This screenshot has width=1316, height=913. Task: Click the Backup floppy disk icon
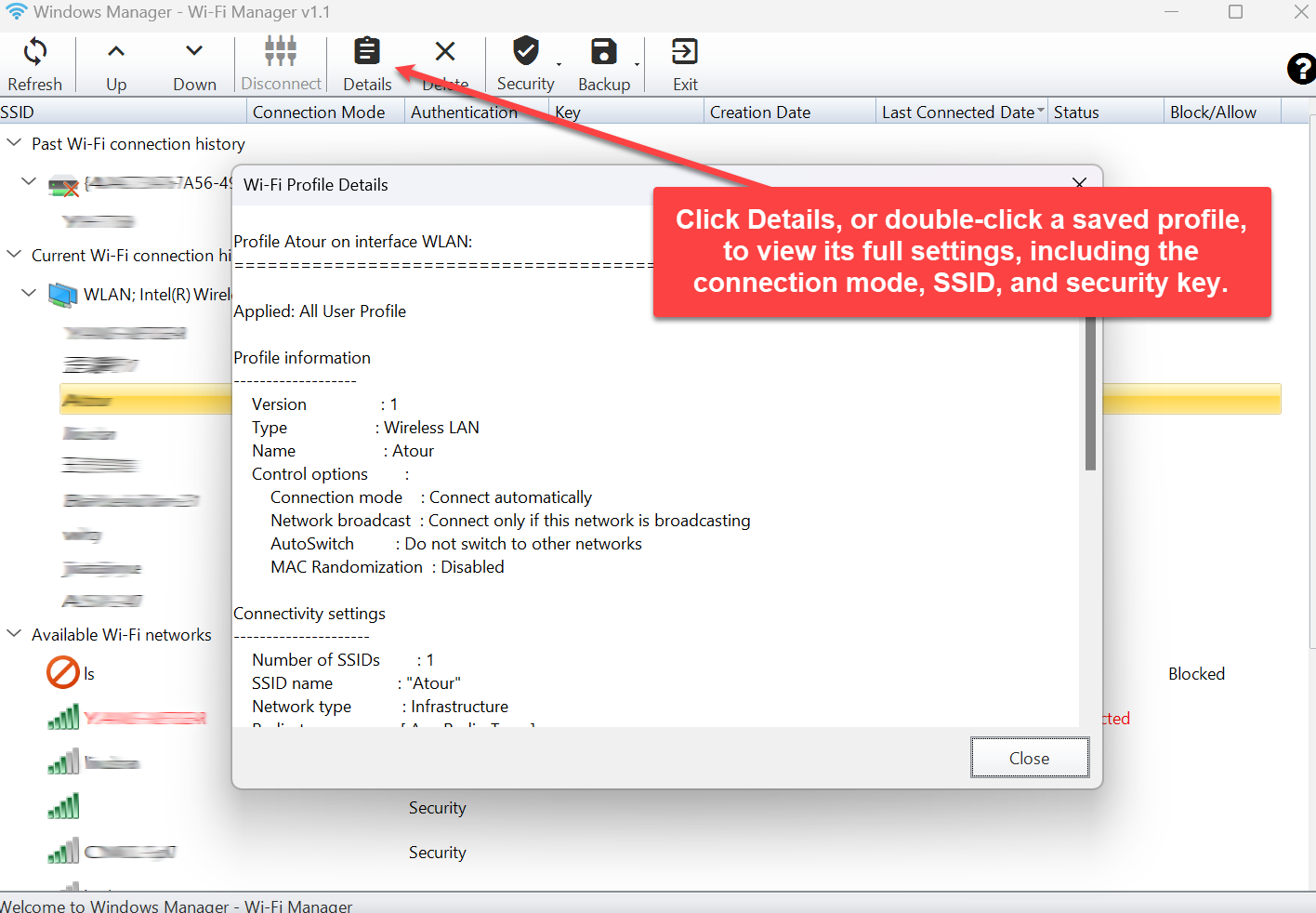pyautogui.click(x=604, y=51)
